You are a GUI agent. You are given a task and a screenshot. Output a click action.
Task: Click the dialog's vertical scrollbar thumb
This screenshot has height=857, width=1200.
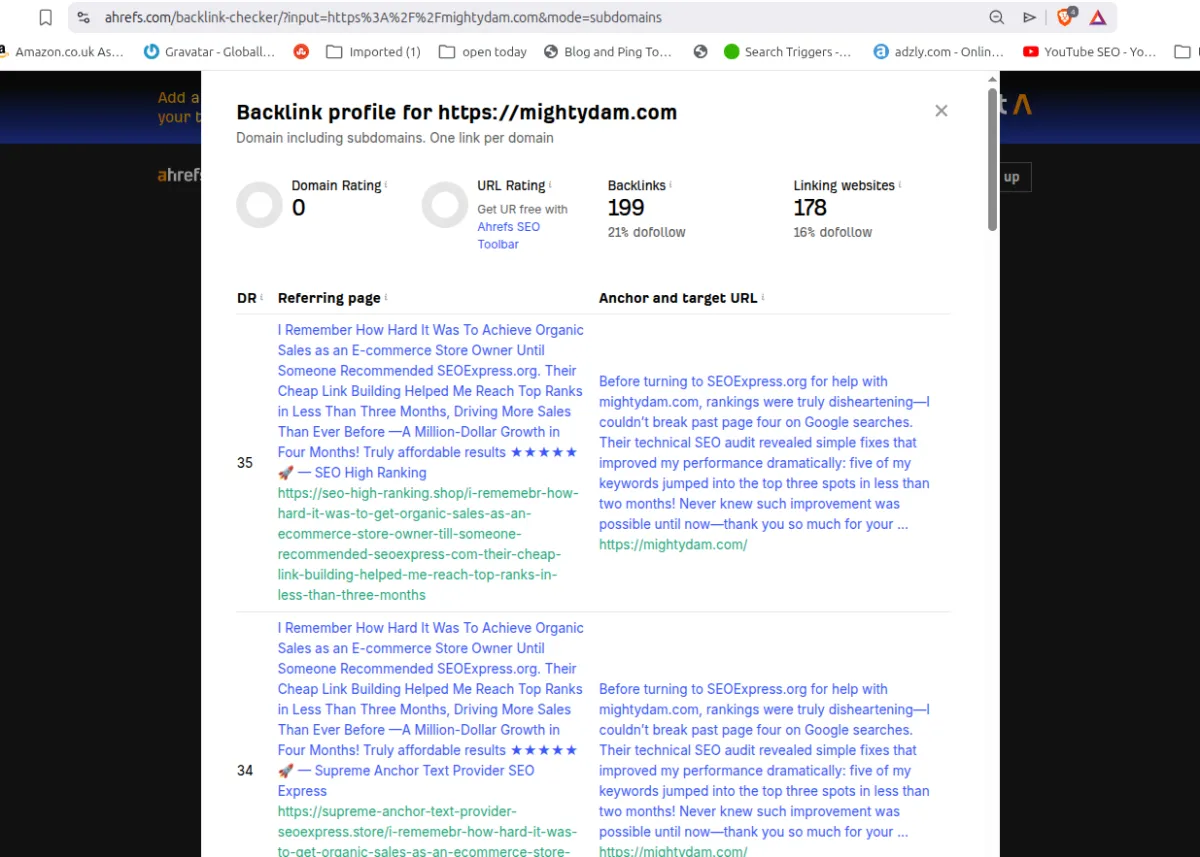992,160
